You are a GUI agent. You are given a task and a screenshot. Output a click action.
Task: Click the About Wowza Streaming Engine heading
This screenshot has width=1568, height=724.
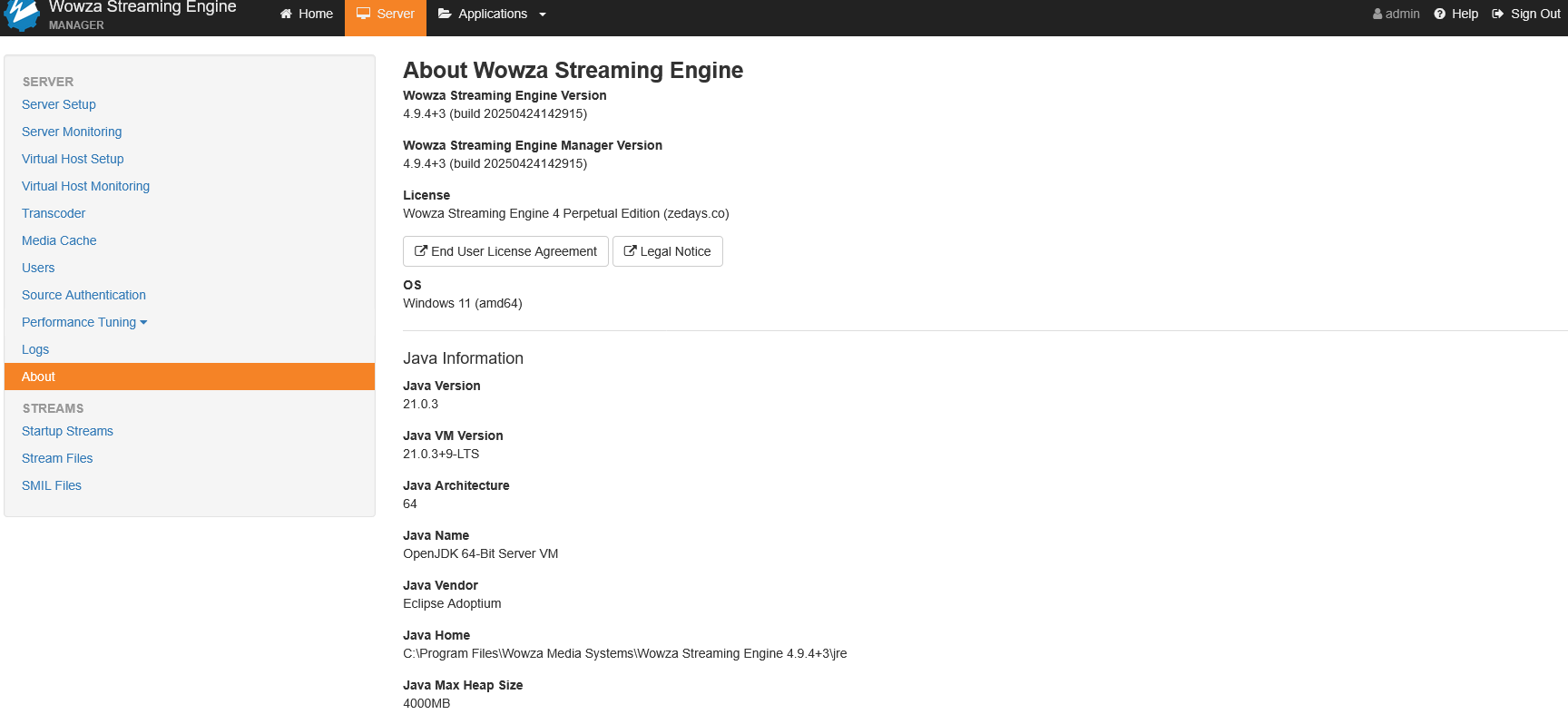coord(573,70)
